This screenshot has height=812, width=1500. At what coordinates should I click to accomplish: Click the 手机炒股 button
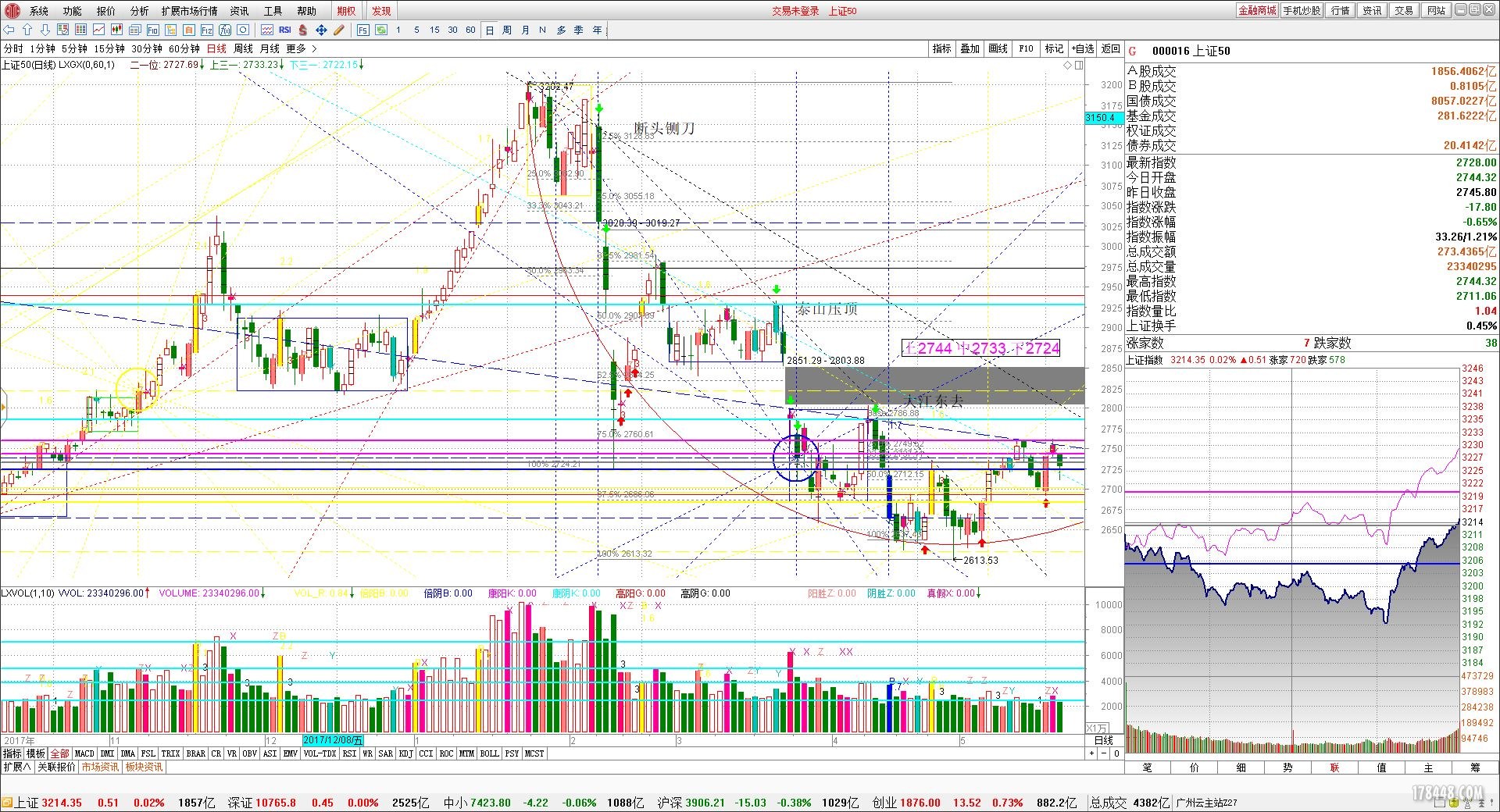pyautogui.click(x=1302, y=10)
